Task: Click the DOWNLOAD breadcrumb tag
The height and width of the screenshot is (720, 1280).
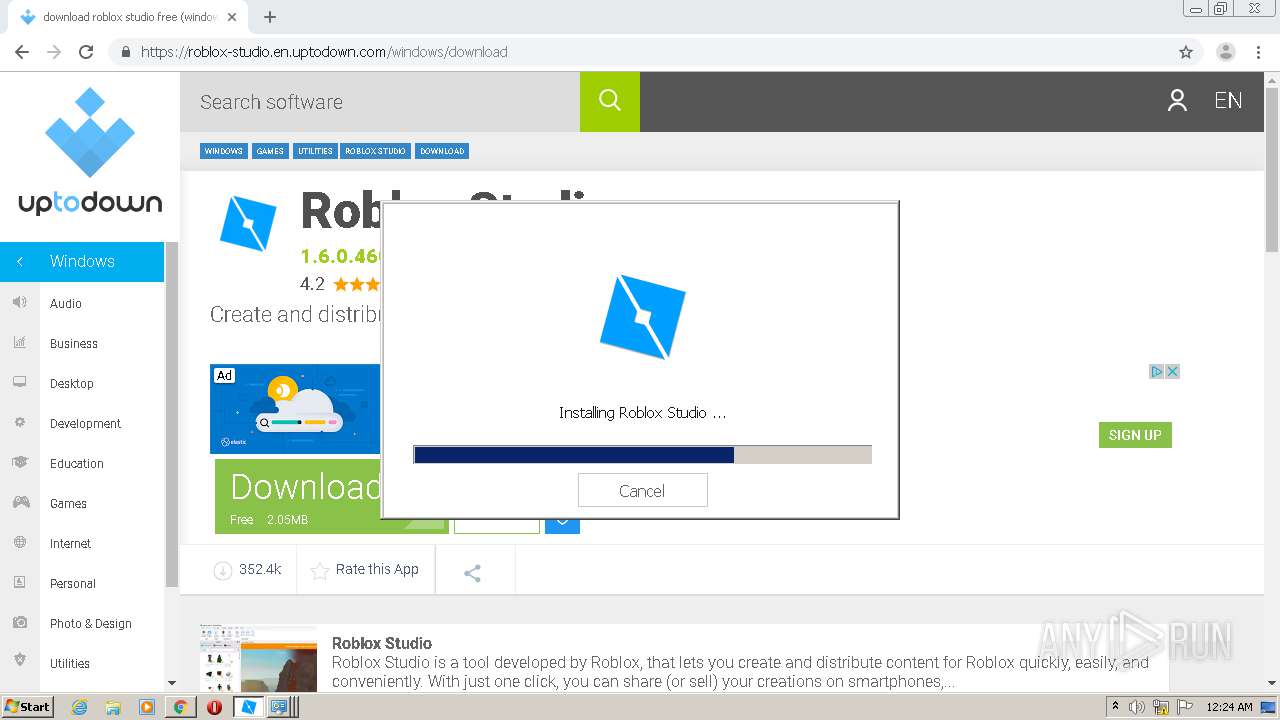Action: (442, 151)
